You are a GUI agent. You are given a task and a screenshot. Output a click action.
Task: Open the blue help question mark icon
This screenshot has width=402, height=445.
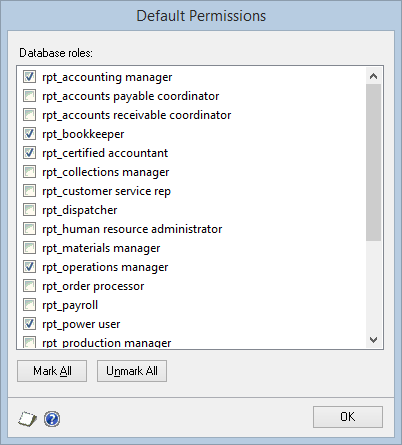click(x=52, y=419)
